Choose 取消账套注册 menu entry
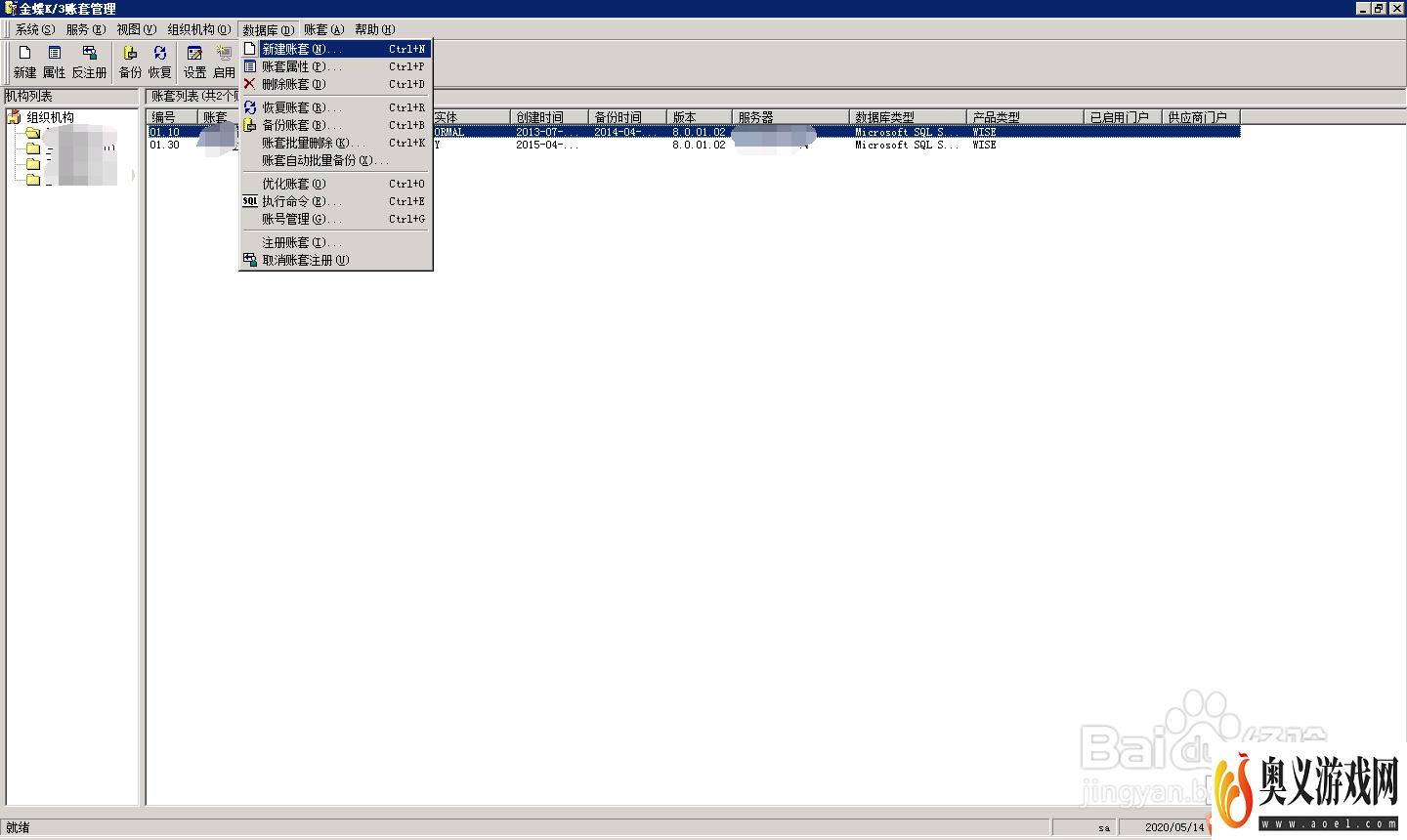 tap(335, 260)
